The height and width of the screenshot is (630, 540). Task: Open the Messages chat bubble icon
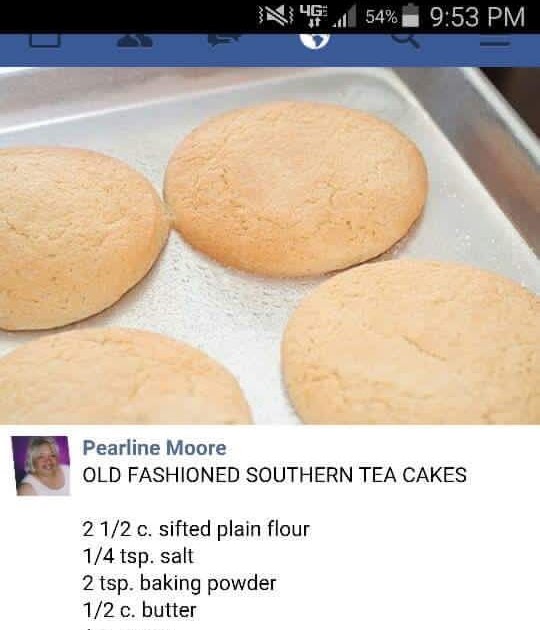point(225,40)
